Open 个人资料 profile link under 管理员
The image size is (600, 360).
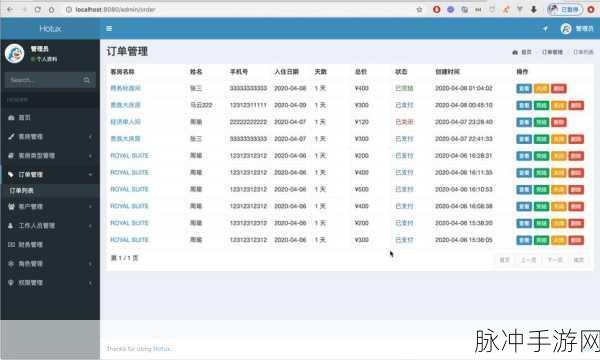click(44, 59)
